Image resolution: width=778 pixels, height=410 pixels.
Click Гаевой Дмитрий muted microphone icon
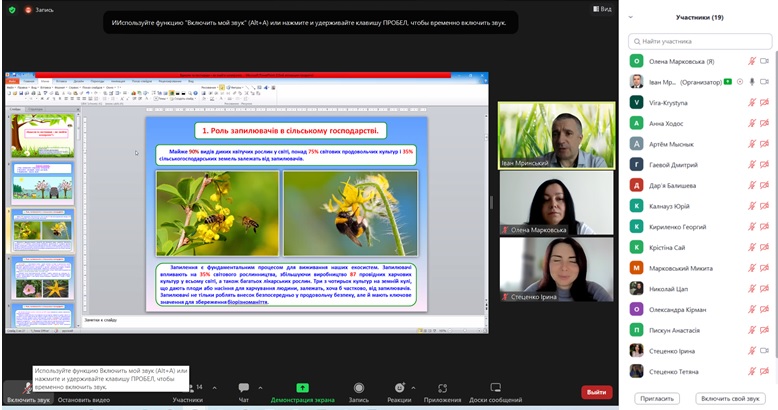point(752,164)
